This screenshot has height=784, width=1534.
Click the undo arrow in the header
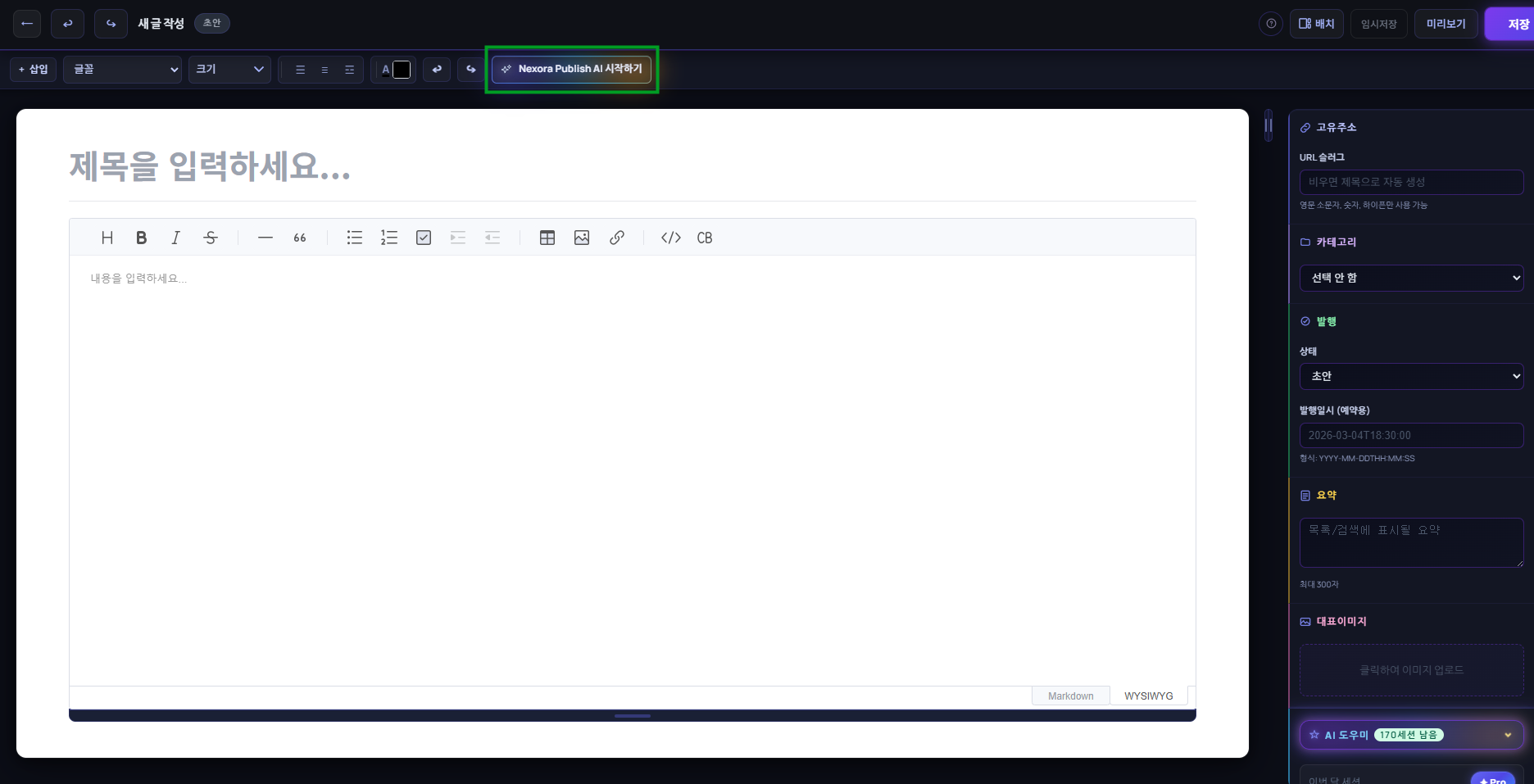tap(68, 23)
